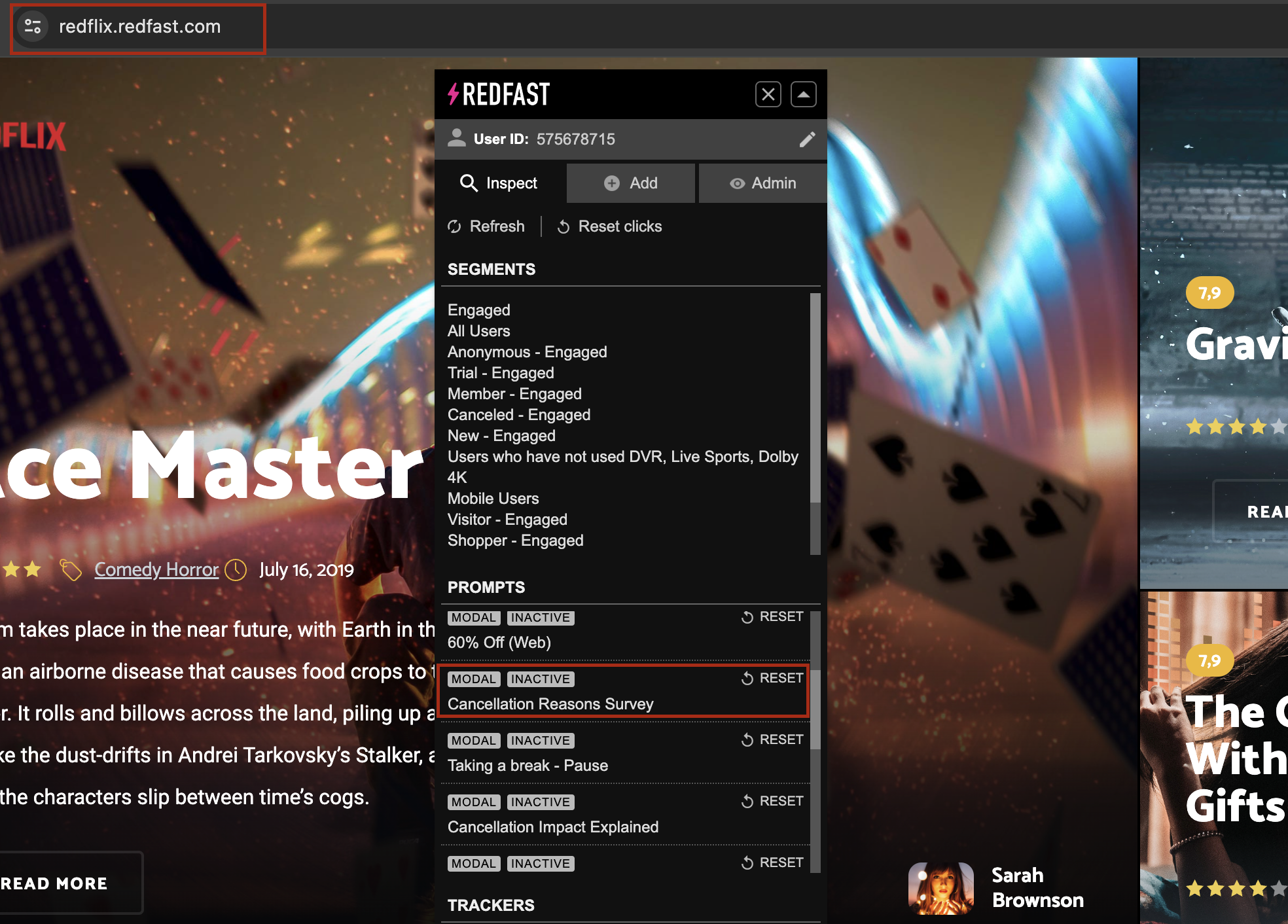Image resolution: width=1288 pixels, height=924 pixels.
Task: Reset the Cancellation Reasons Survey prompt
Action: [772, 679]
